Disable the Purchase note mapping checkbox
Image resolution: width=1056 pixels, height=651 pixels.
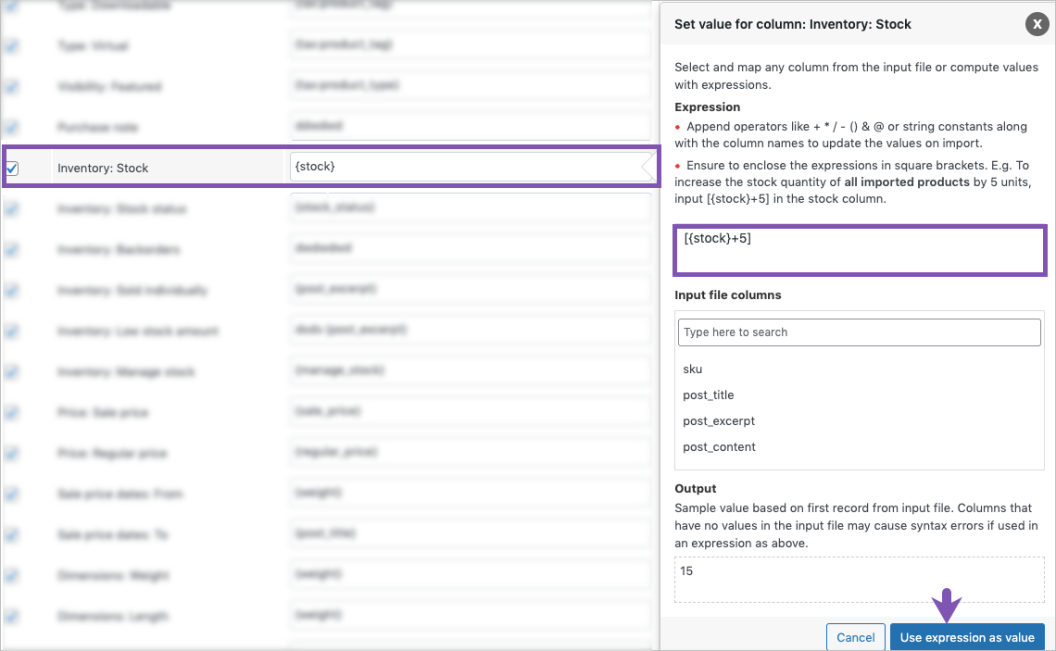12,126
